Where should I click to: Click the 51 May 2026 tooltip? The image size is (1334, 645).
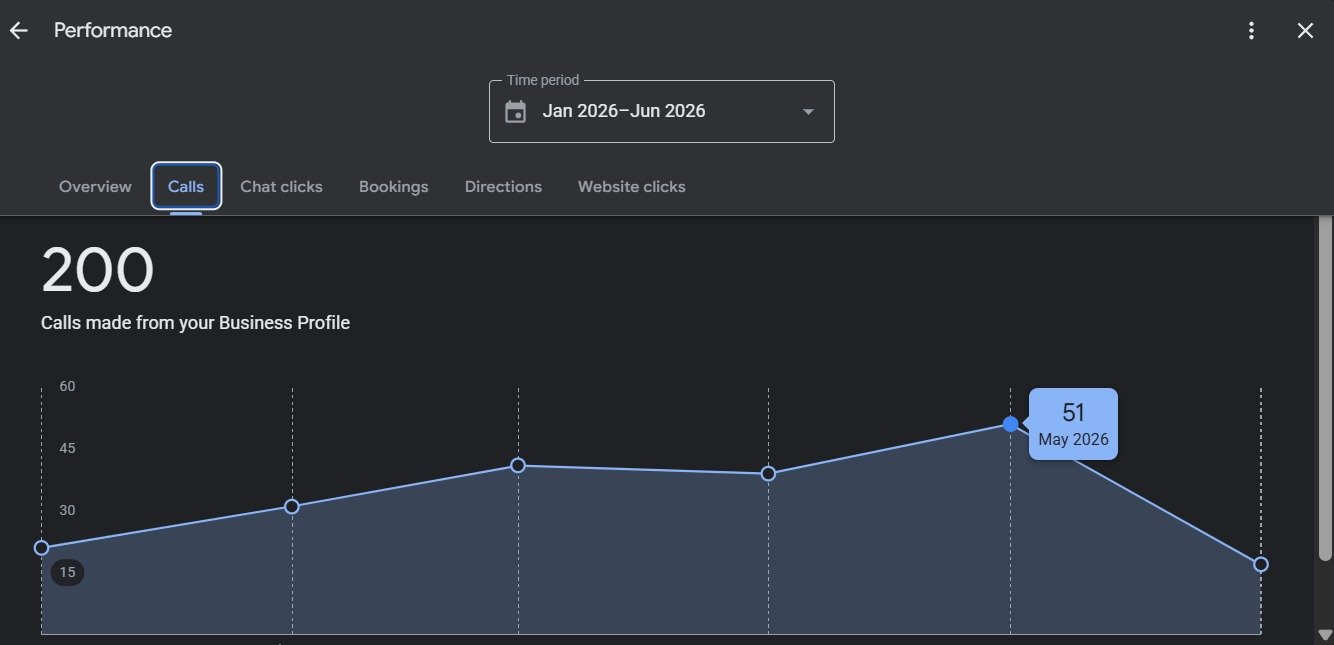pos(1073,424)
